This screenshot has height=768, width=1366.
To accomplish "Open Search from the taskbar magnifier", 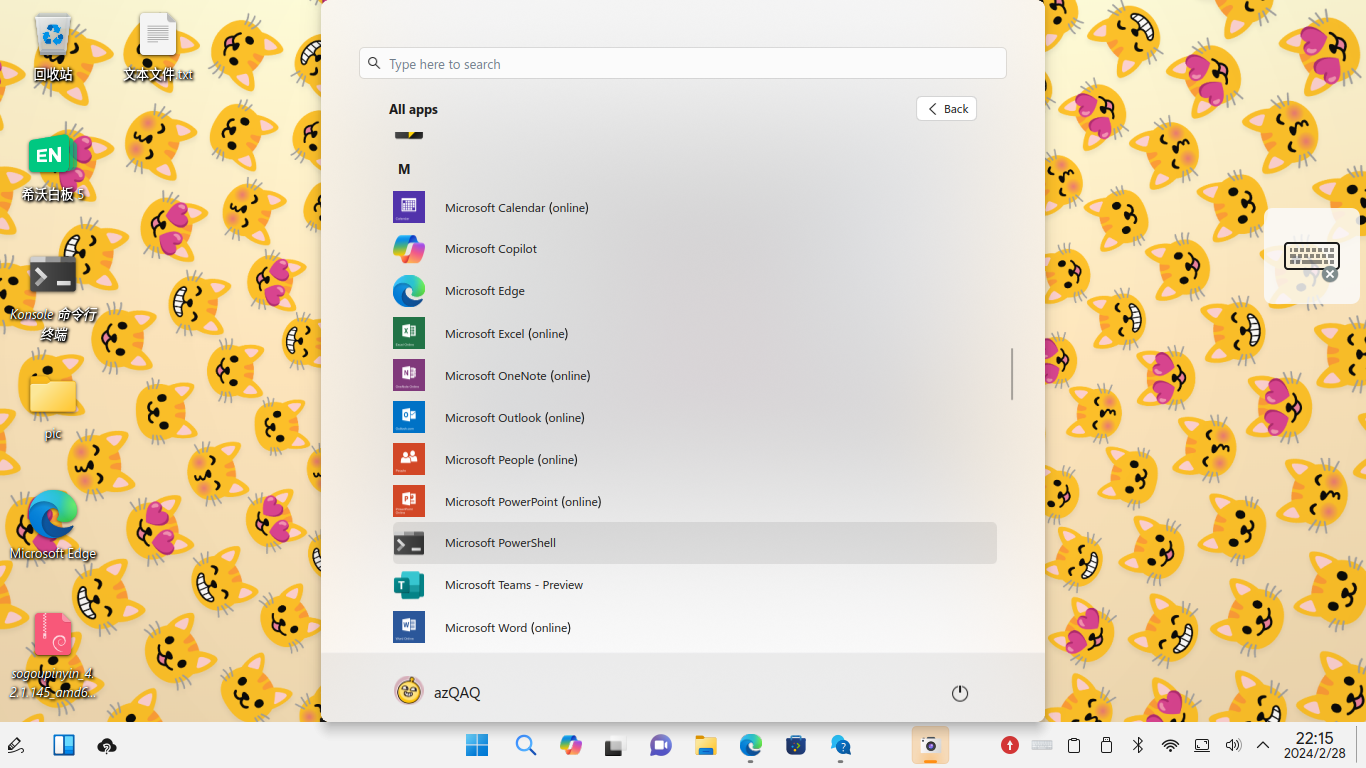I will pyautogui.click(x=526, y=745).
